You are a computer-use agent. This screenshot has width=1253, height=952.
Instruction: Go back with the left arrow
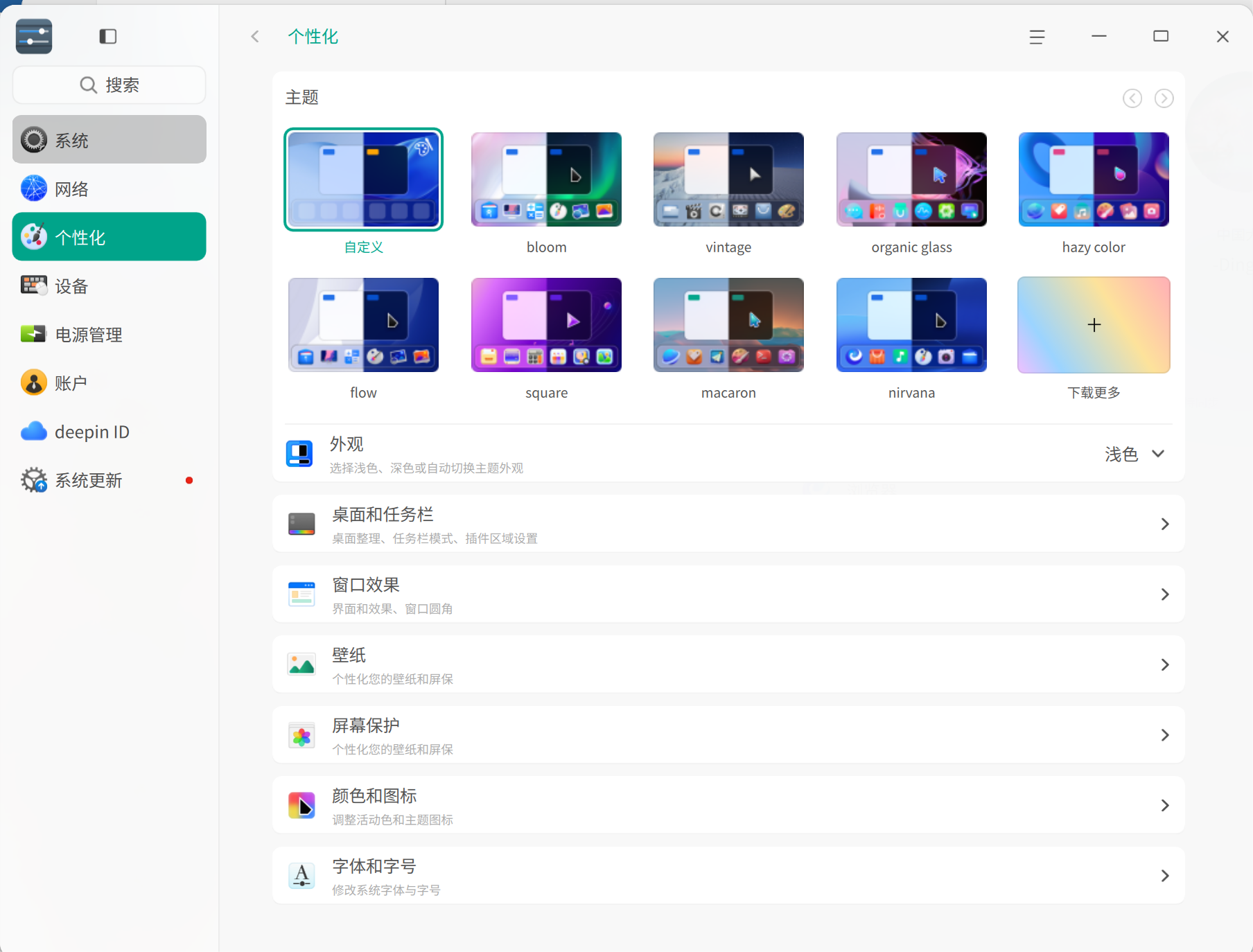point(255,37)
